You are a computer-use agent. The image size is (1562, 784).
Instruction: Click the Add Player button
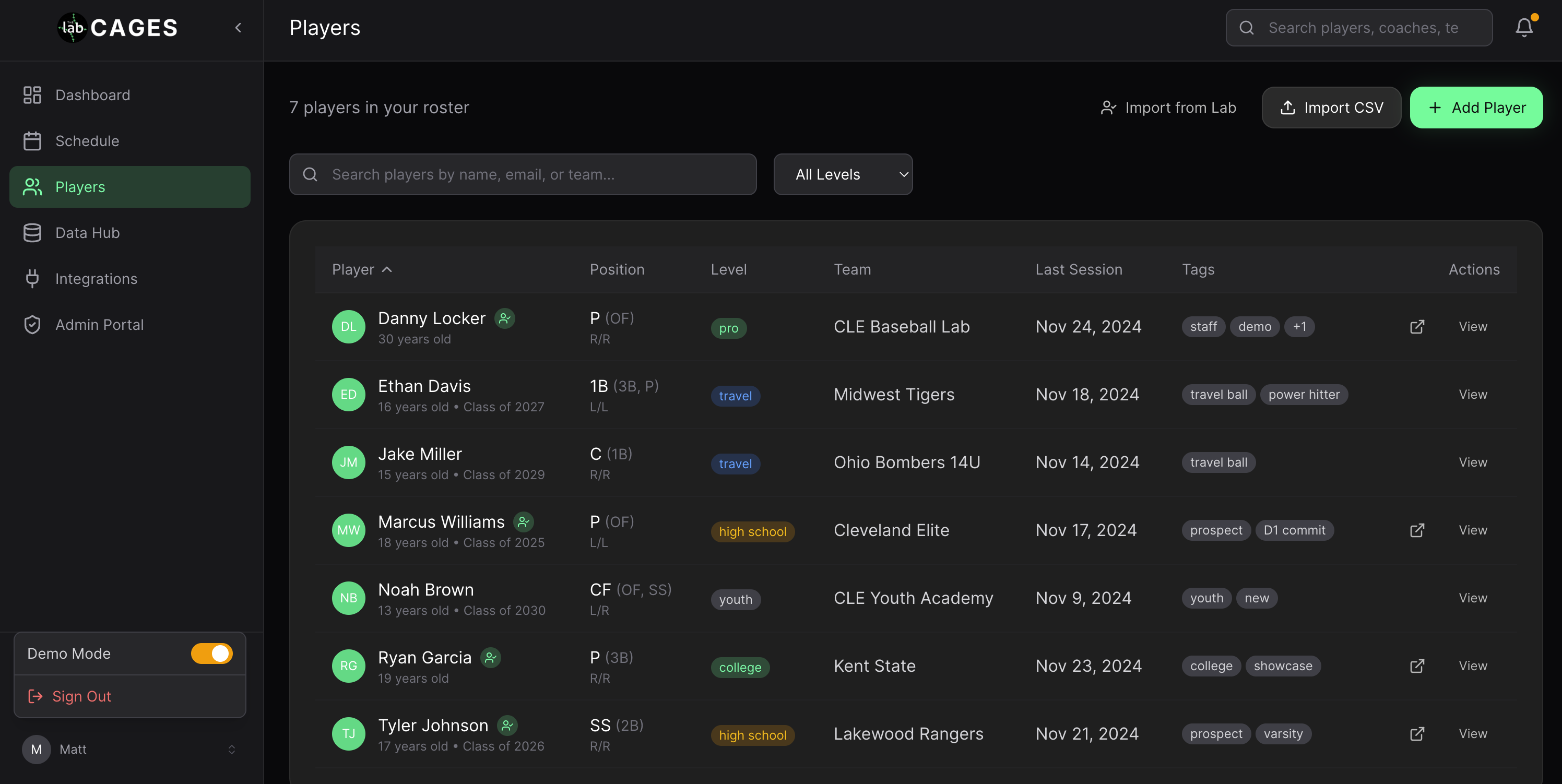1476,108
